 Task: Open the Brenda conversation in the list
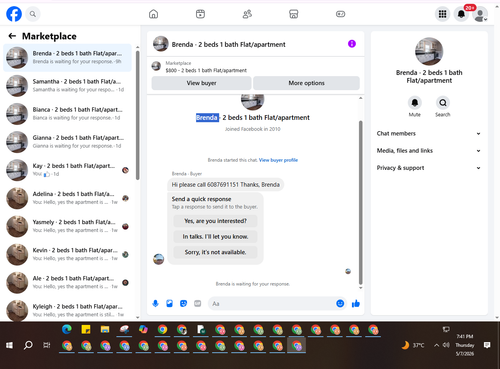pos(67,58)
